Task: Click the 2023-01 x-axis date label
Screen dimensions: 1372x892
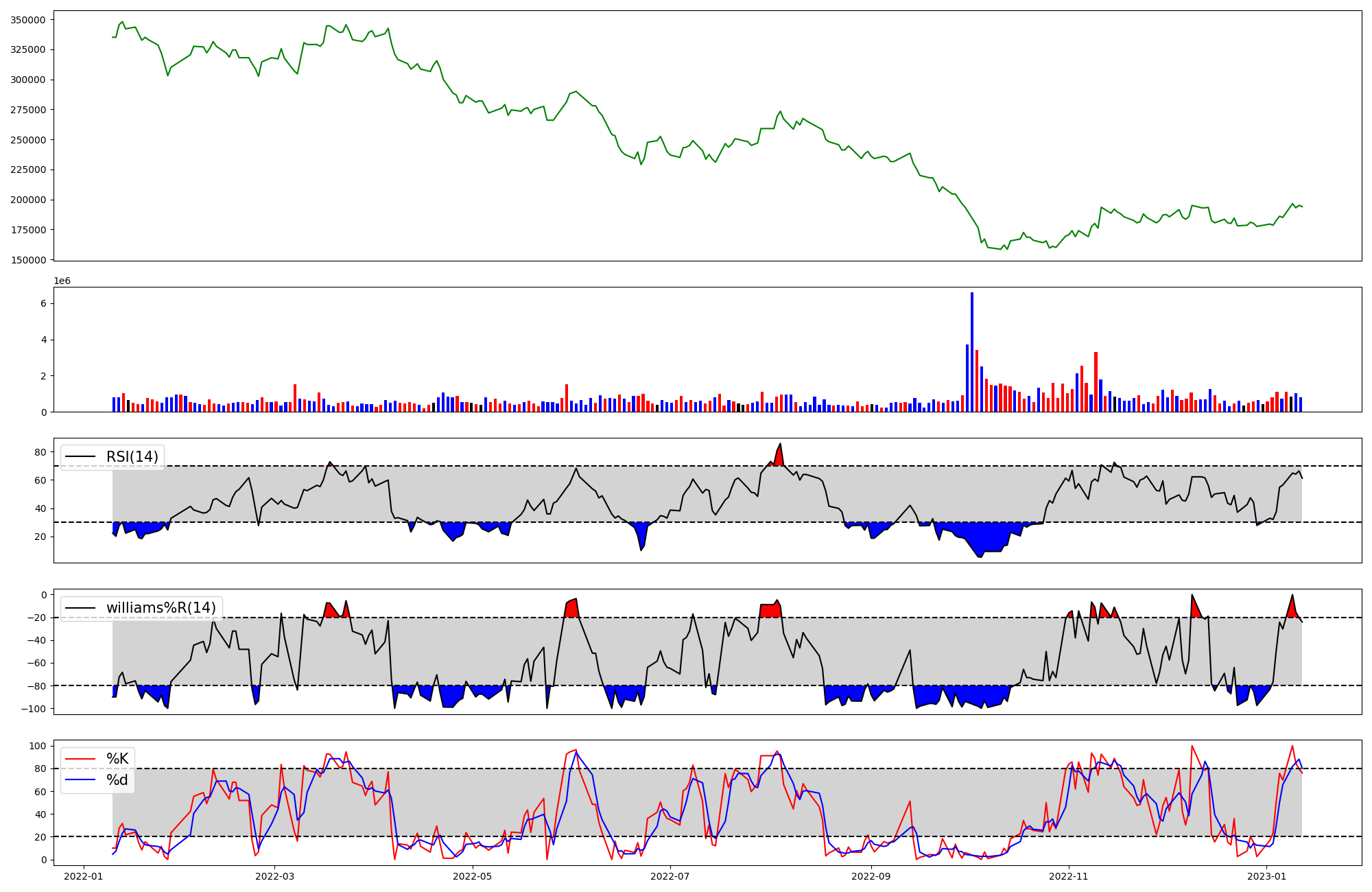Action: [1266, 876]
